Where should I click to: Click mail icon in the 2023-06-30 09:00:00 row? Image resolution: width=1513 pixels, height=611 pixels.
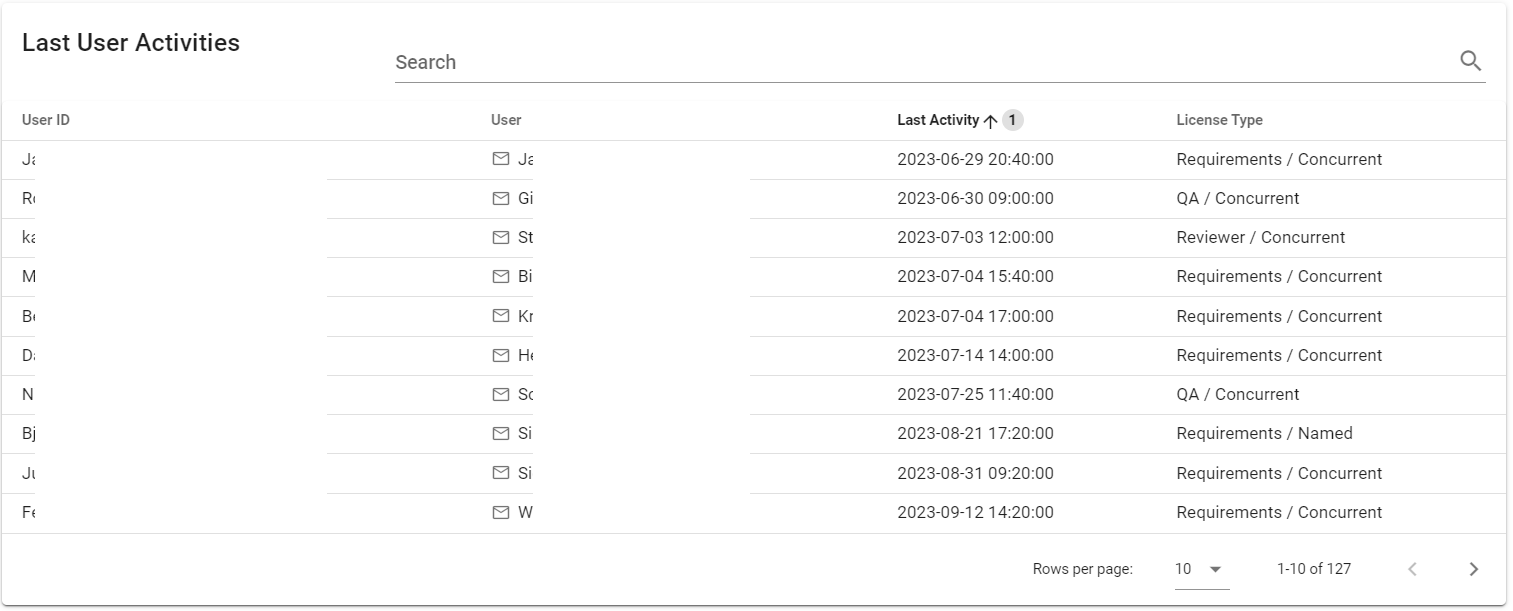pos(501,198)
